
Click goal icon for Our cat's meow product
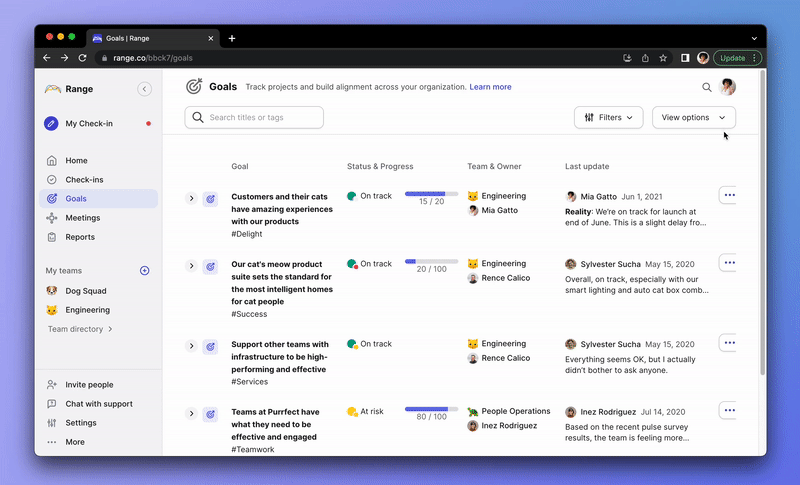pyautogui.click(x=210, y=267)
